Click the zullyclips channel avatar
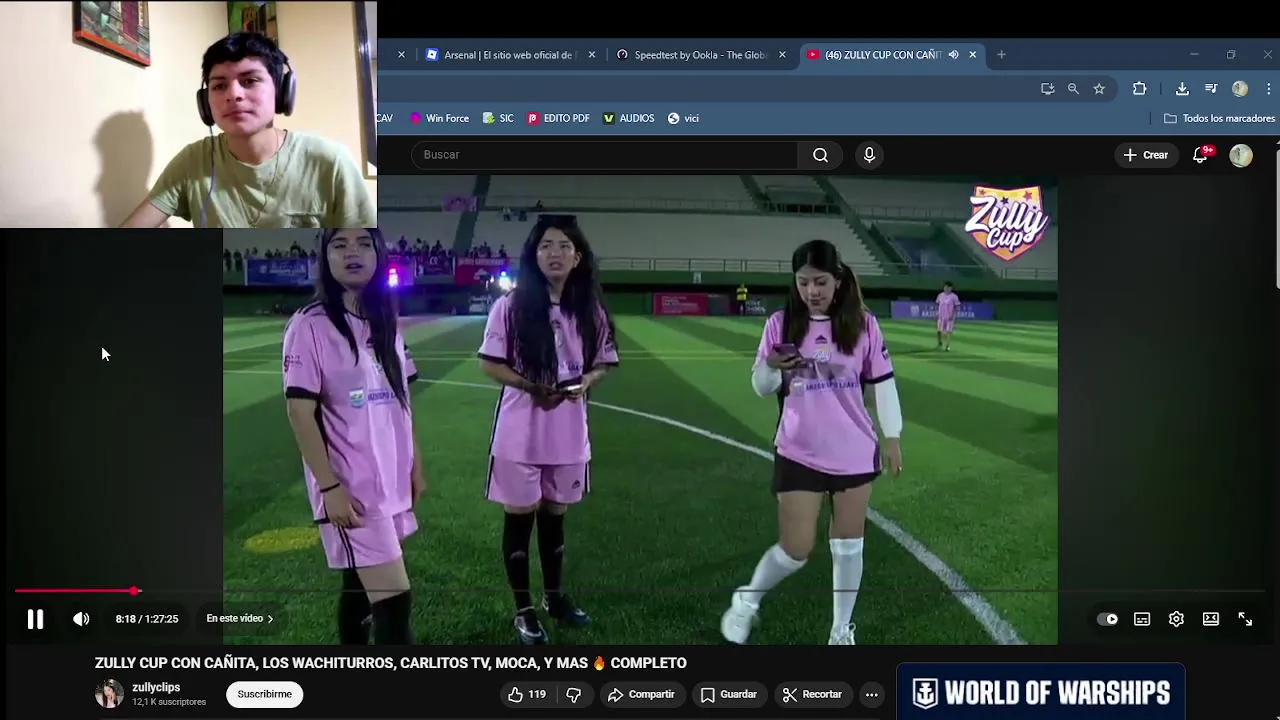1280x720 pixels. coord(109,694)
